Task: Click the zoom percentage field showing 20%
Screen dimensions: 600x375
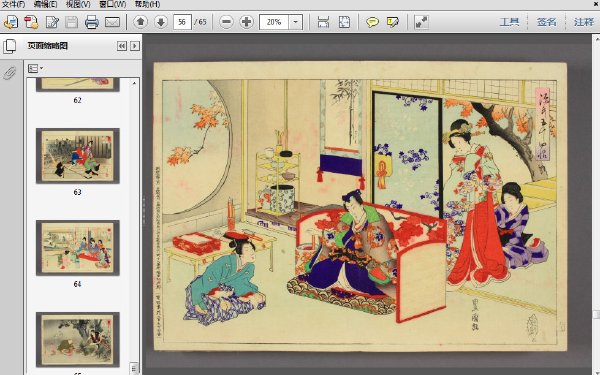Action: pyautogui.click(x=274, y=22)
